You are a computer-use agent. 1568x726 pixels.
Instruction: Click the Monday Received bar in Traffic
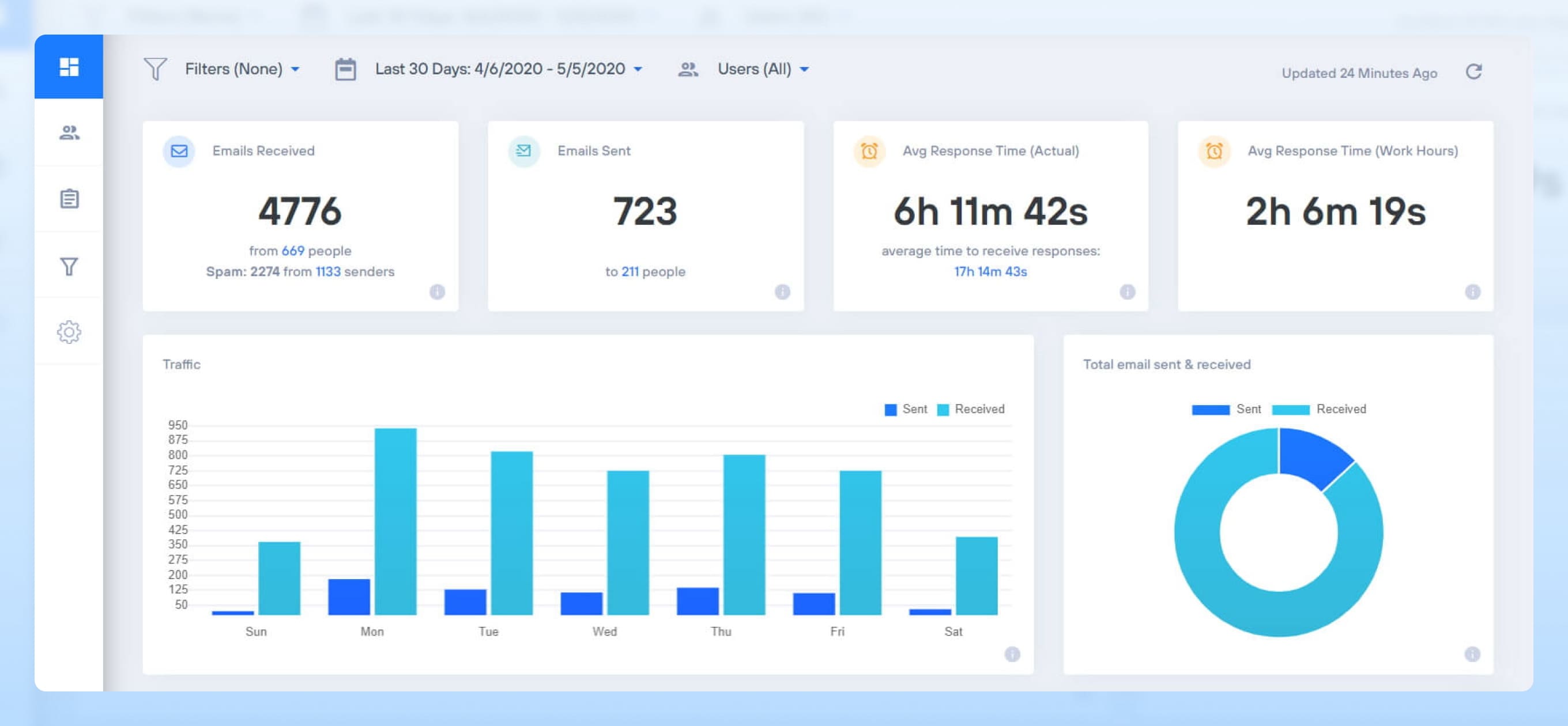(395, 521)
